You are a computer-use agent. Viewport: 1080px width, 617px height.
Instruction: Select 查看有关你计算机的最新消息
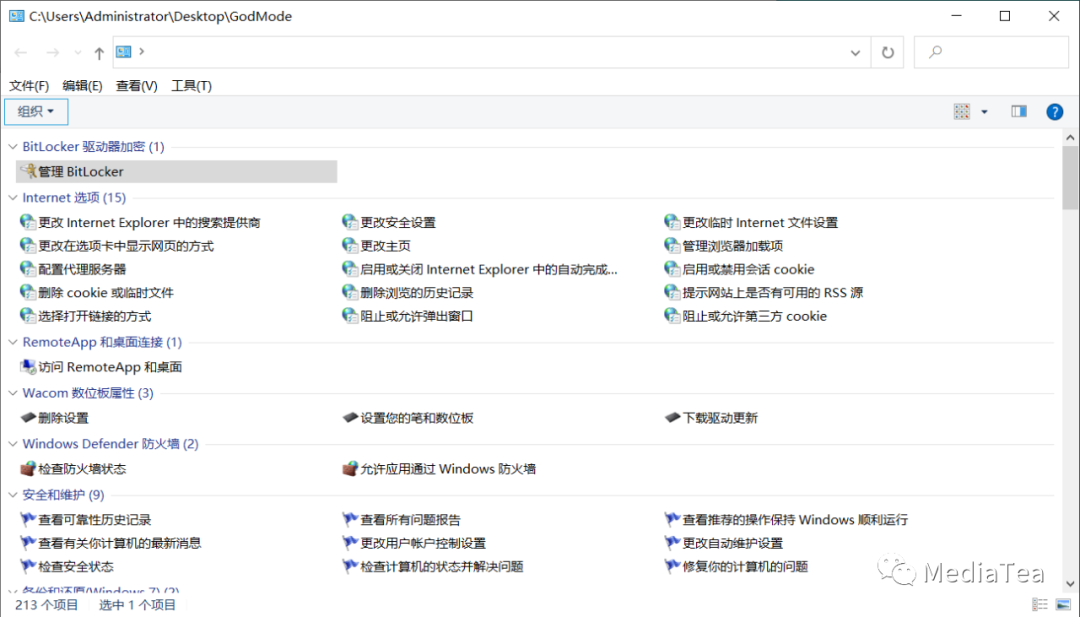click(120, 543)
